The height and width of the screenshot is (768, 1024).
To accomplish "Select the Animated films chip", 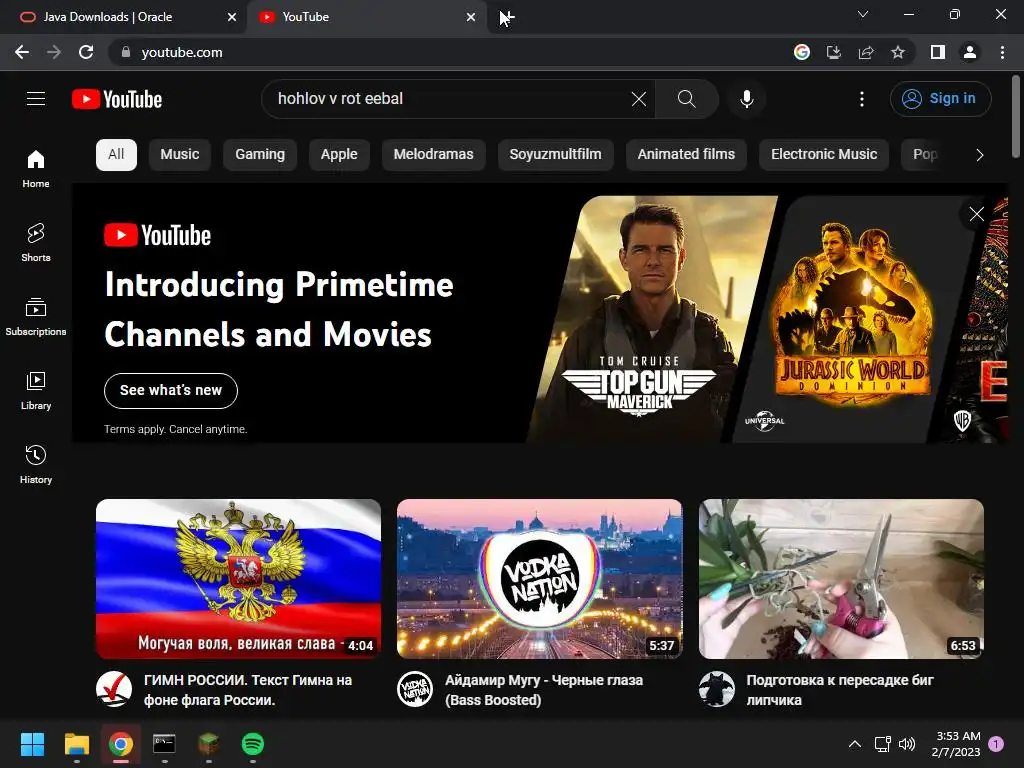I will tap(686, 155).
